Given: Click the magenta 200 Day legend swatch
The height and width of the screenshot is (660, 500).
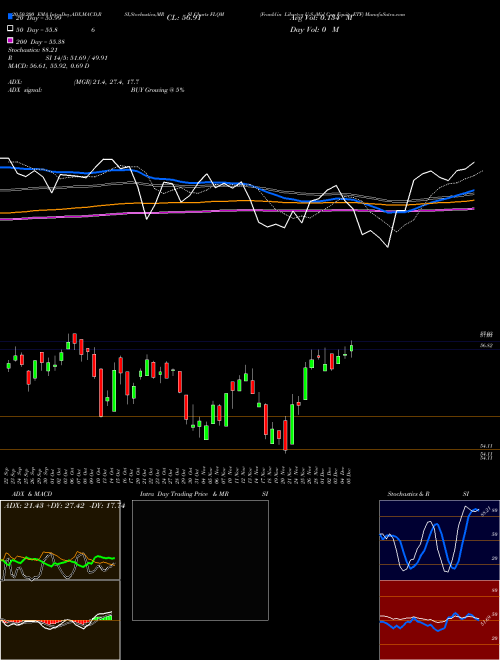Looking at the screenshot, I should click(10, 41).
